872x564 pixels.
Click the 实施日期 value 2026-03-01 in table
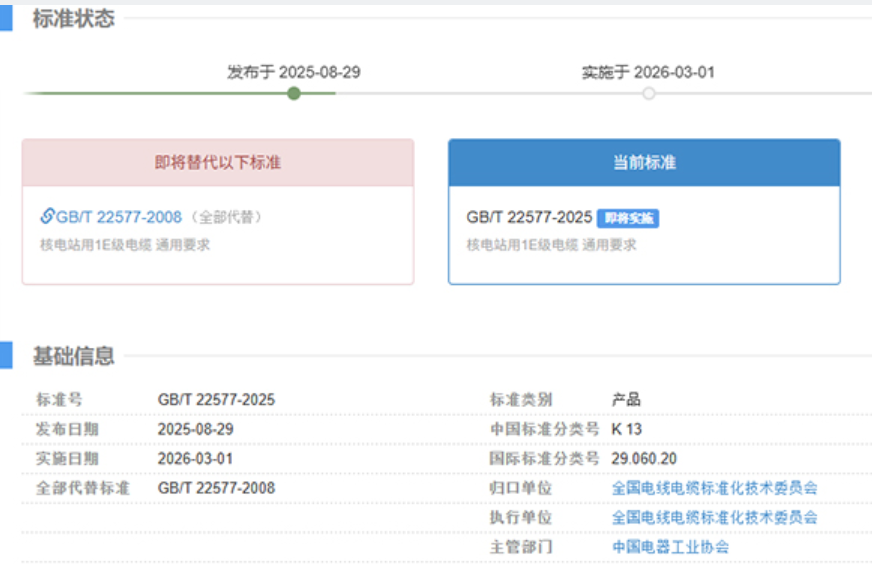click(195, 459)
